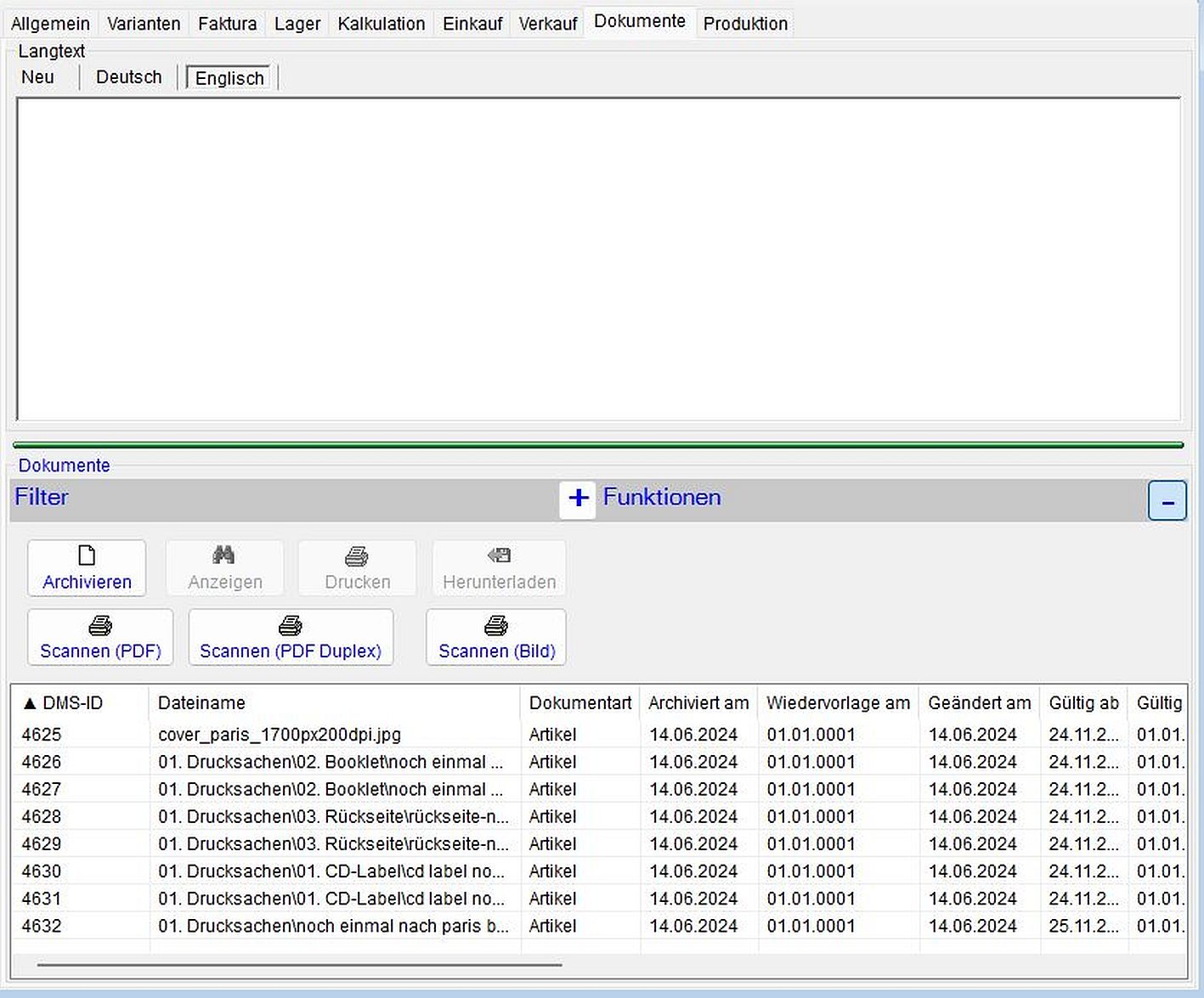Click the Drucken printer button
The height and width of the screenshot is (998, 1204).
(x=357, y=568)
